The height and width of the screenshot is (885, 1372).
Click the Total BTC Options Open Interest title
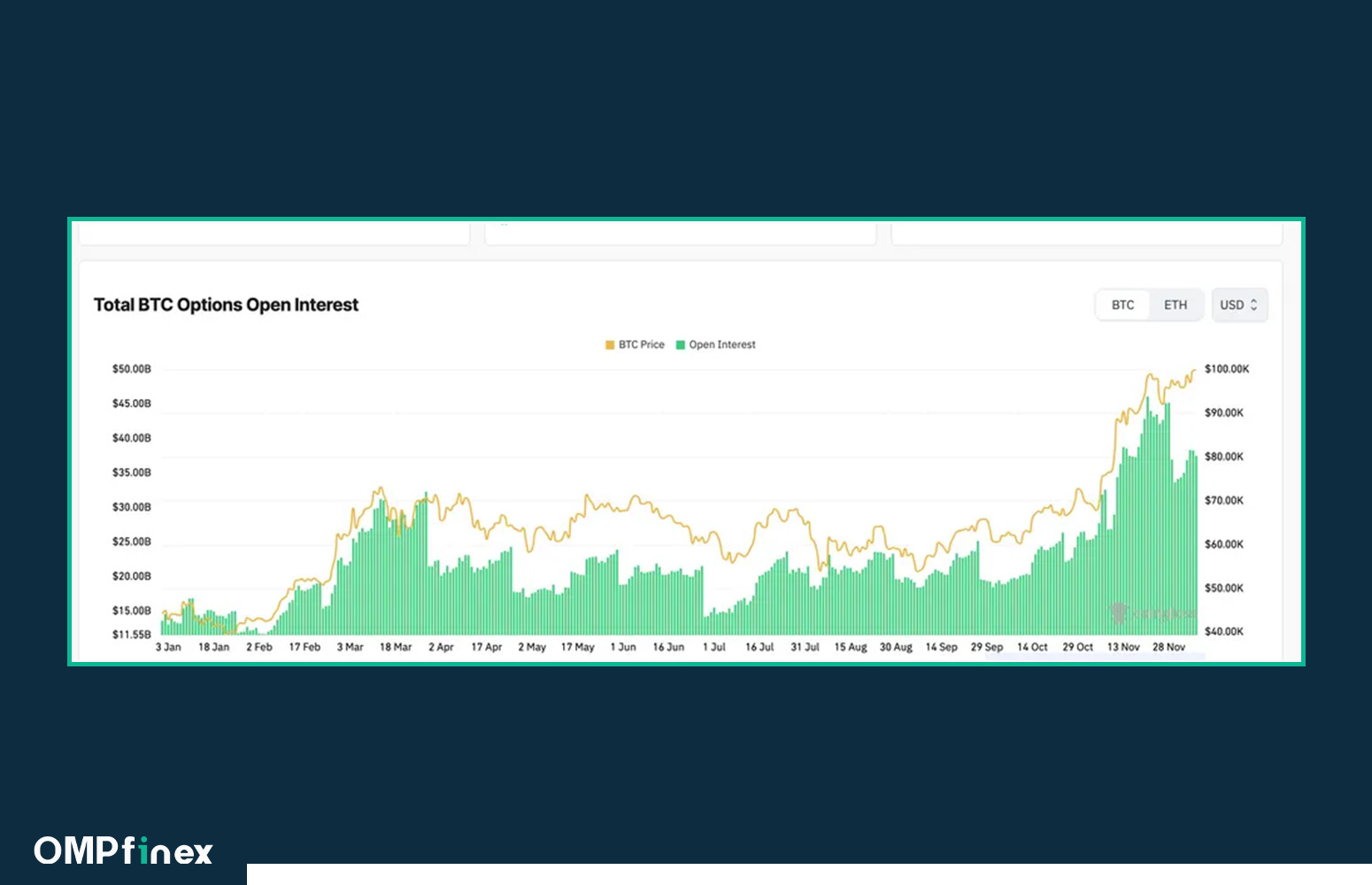pos(227,305)
